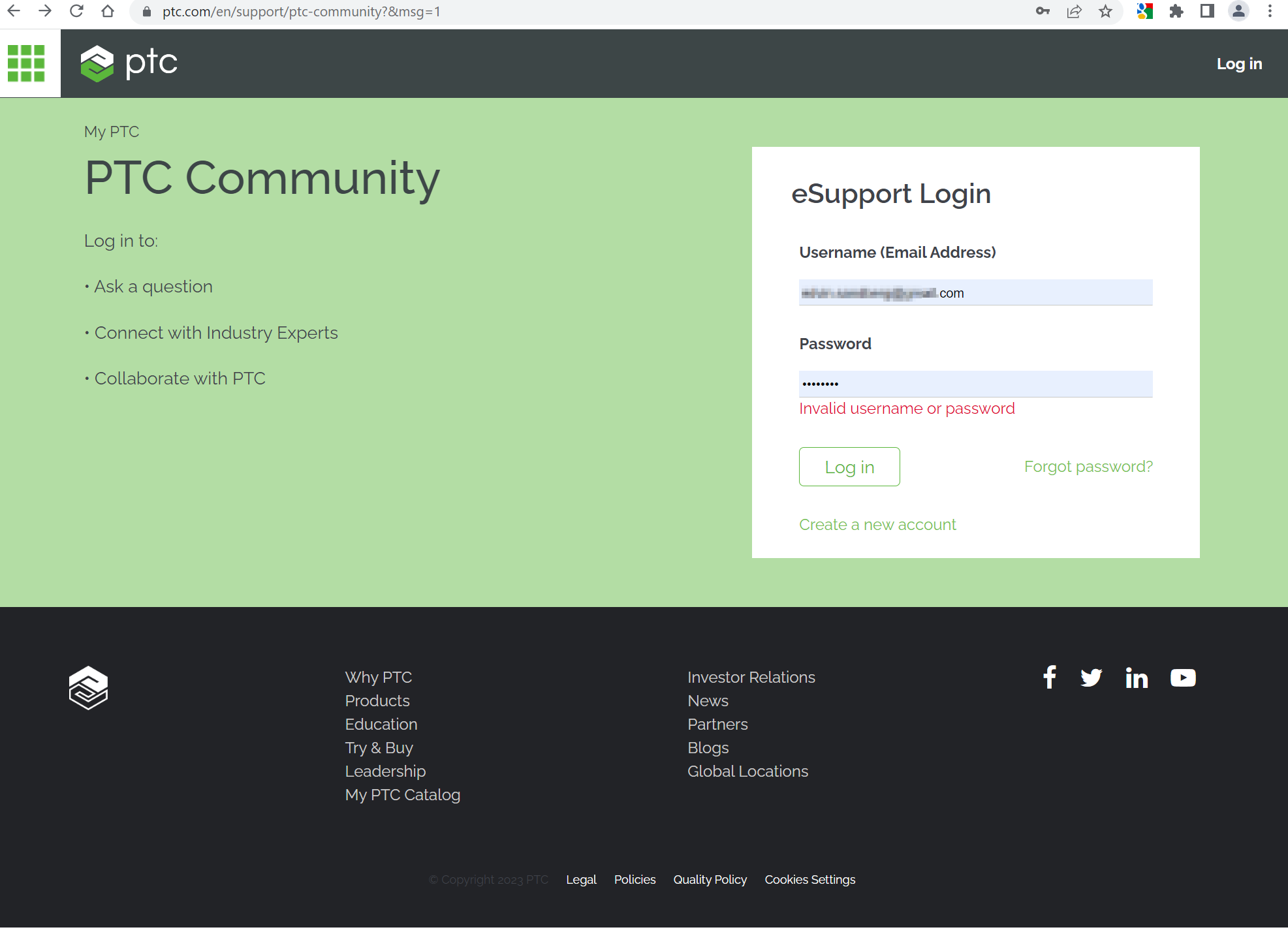
Task: Click the PTC logo in the header
Action: click(129, 63)
